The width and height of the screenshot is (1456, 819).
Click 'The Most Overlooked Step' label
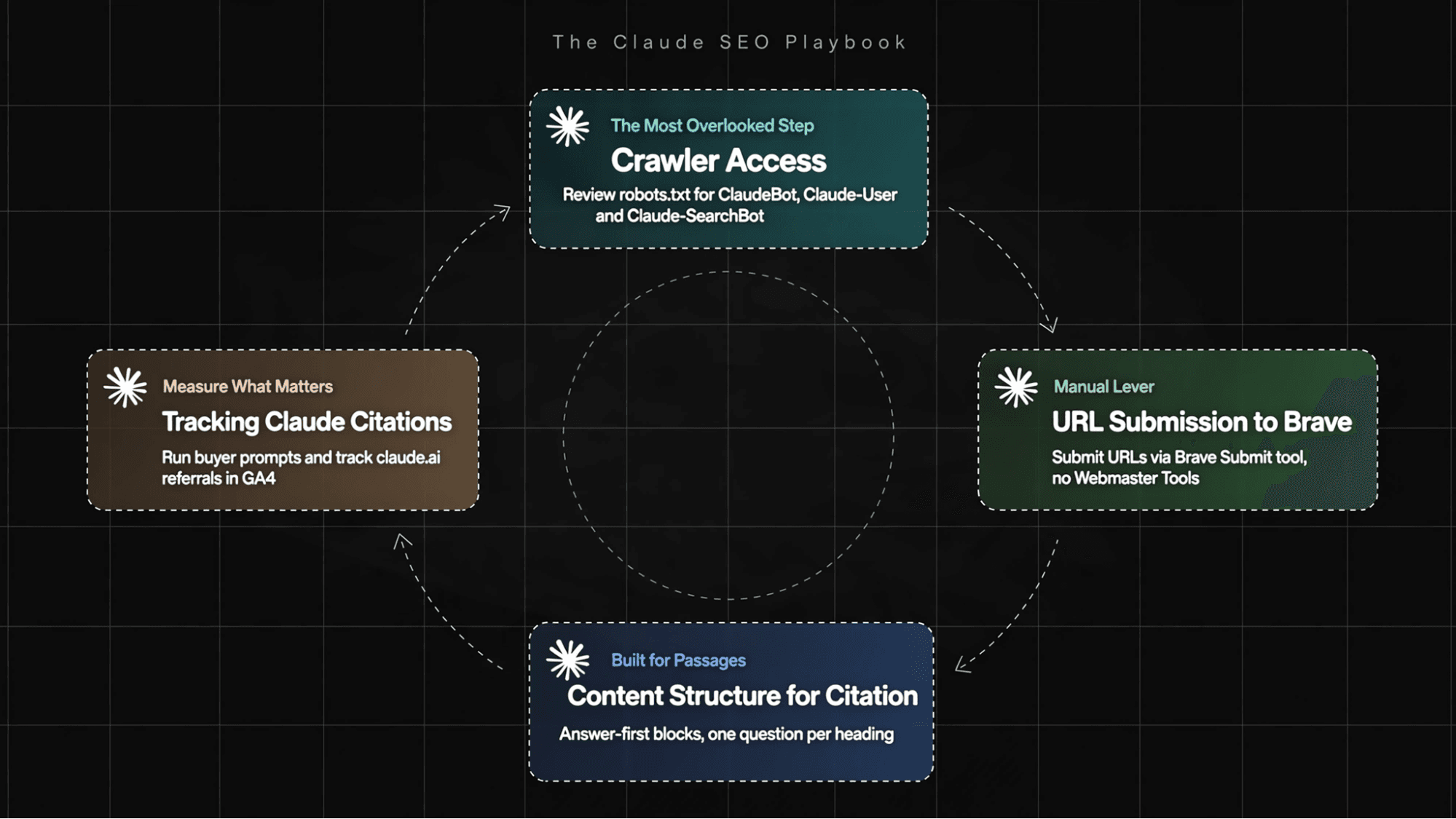pyautogui.click(x=712, y=125)
